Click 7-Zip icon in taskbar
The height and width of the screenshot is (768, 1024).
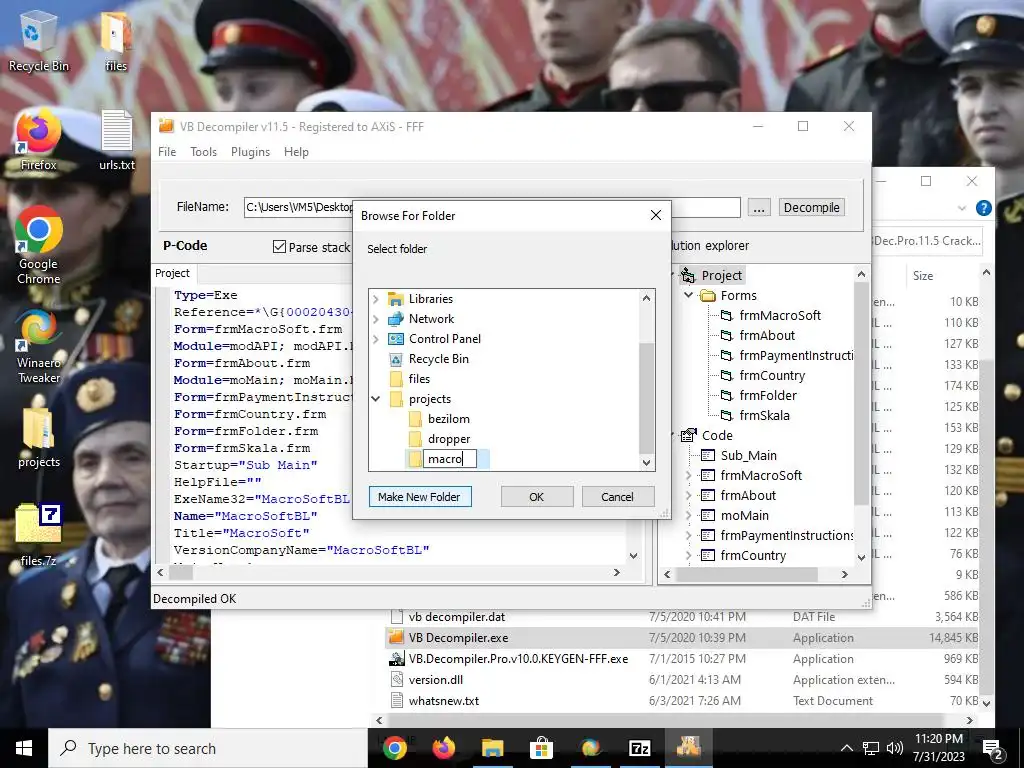point(639,748)
